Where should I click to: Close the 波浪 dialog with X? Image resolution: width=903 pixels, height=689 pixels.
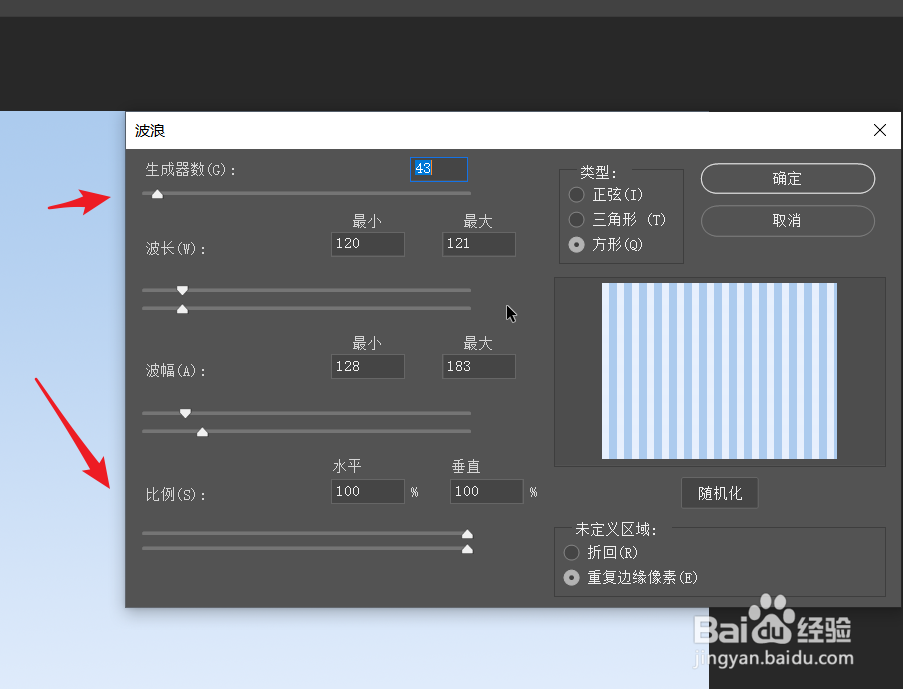(879, 130)
